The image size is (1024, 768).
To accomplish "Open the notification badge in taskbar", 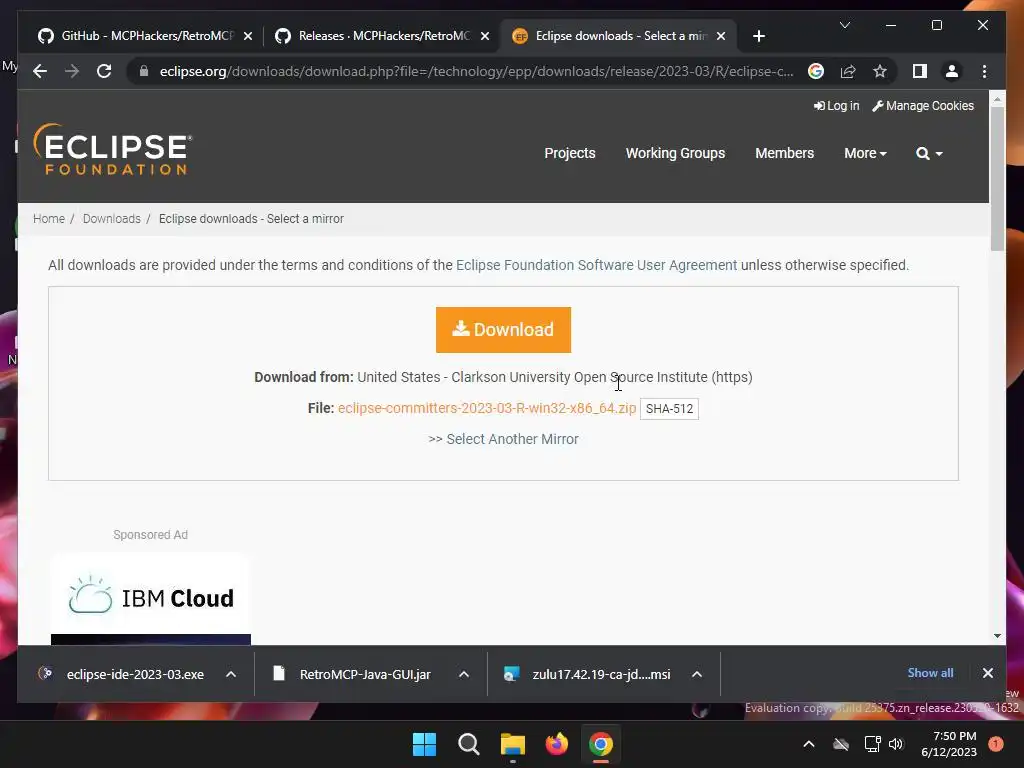I will (996, 744).
